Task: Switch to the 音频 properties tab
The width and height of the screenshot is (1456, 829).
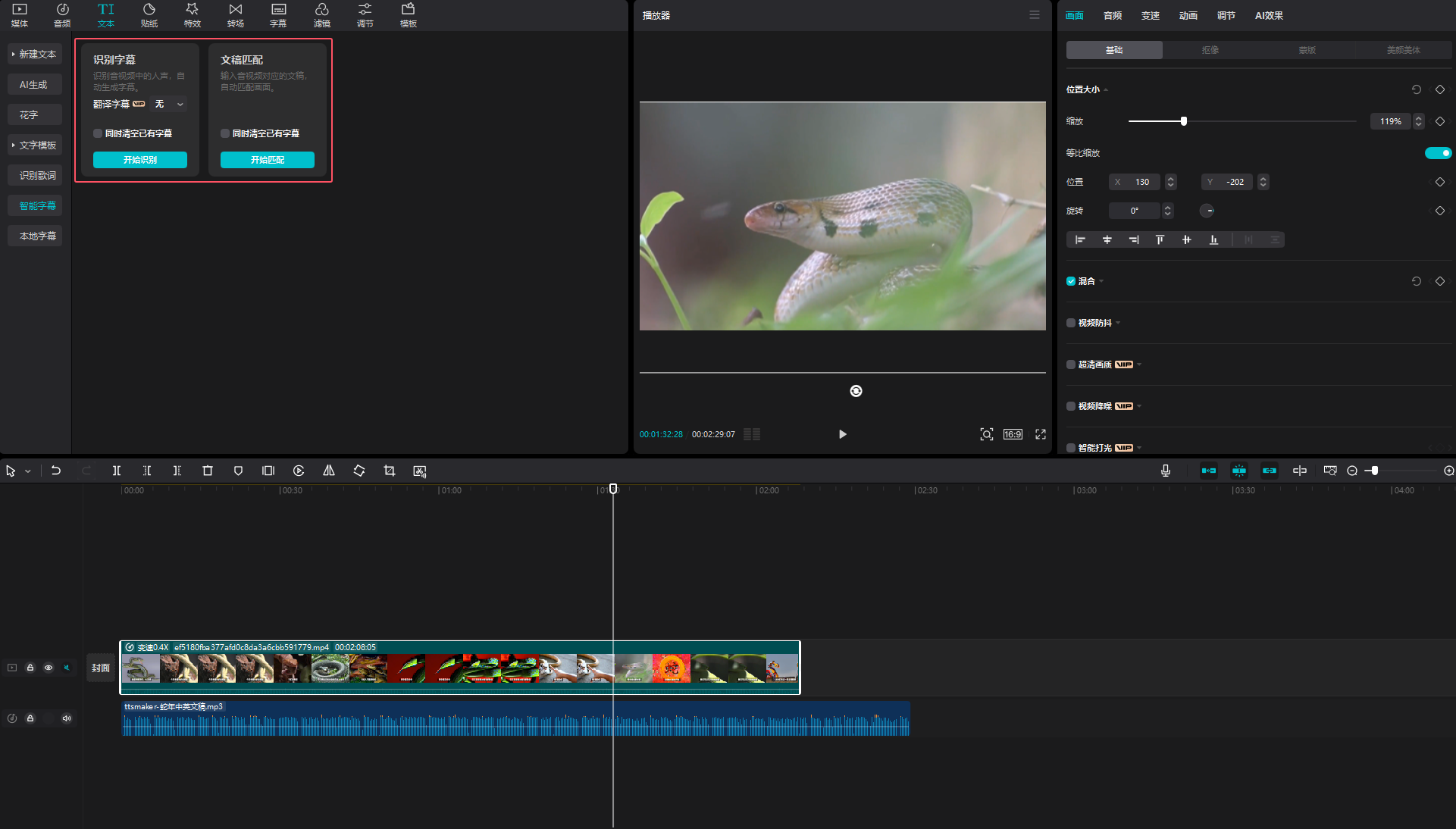Action: click(x=1113, y=15)
